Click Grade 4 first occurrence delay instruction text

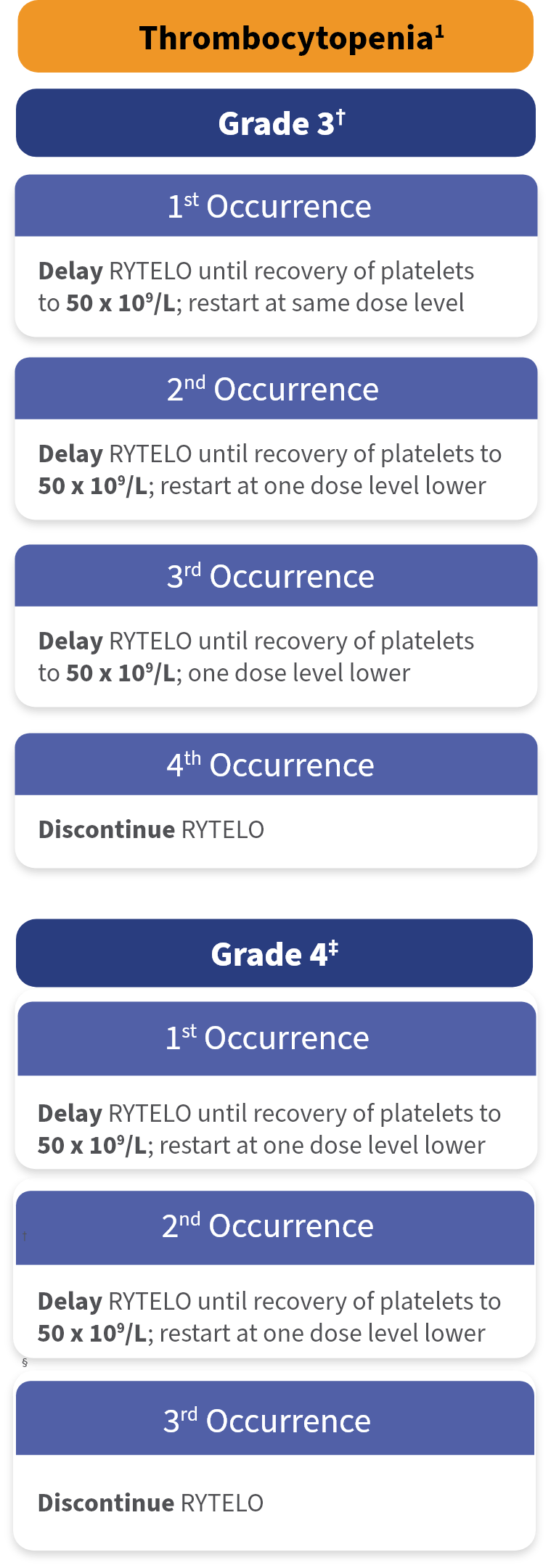pos(269,1129)
